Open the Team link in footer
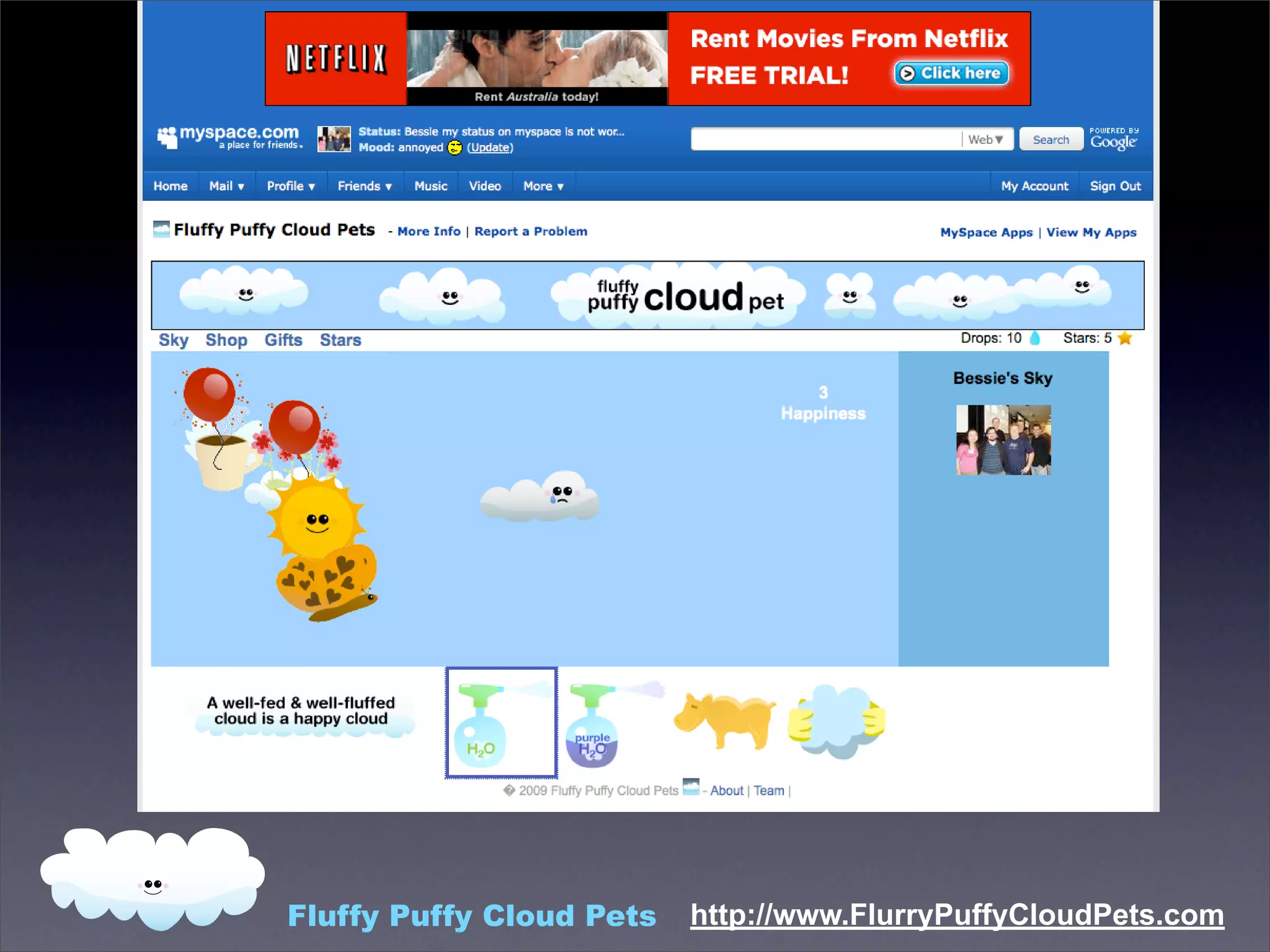1270x952 pixels. pos(769,791)
